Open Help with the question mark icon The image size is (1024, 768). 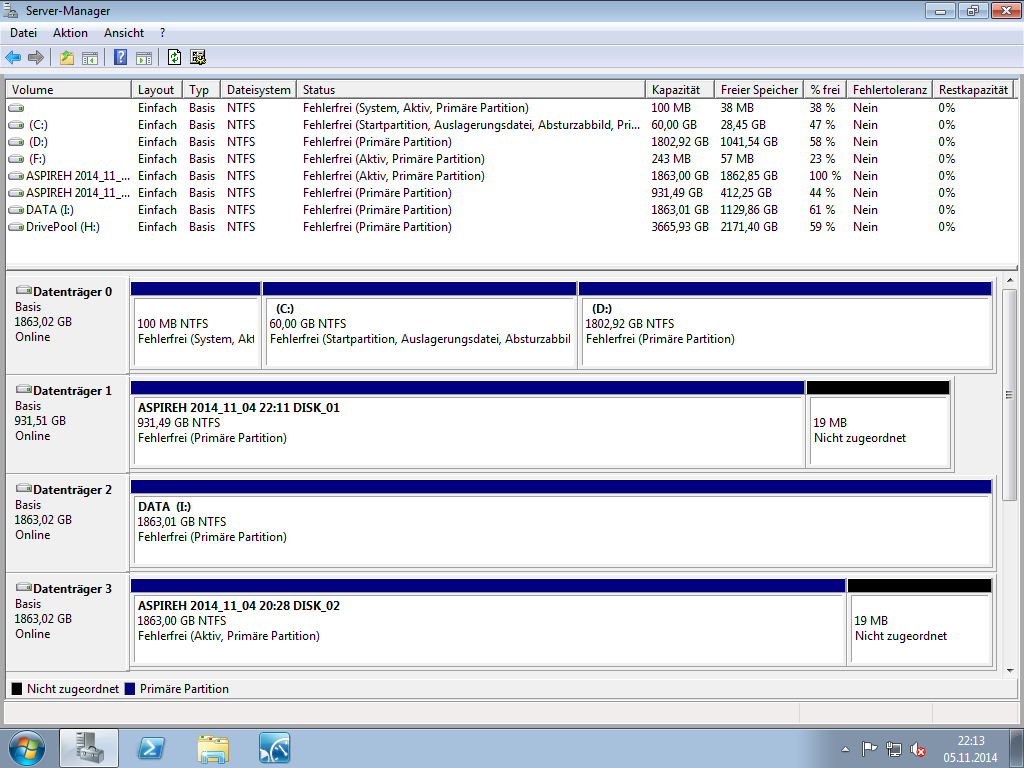[x=121, y=57]
